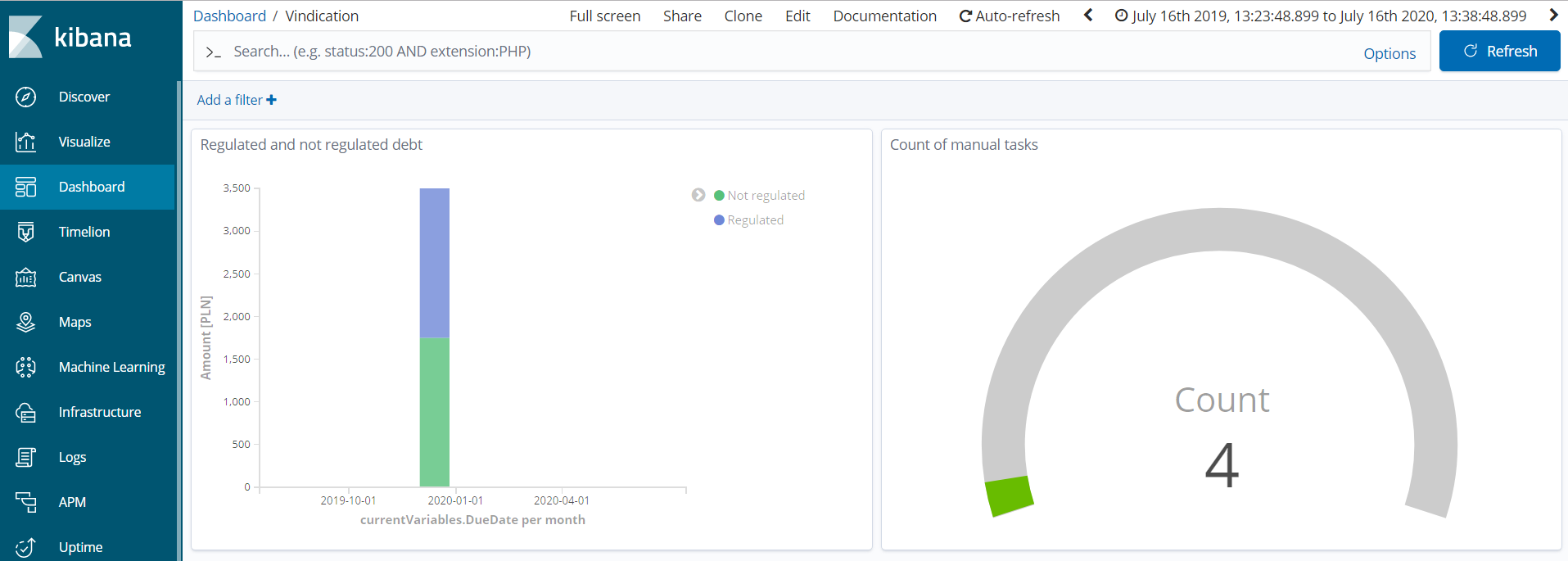The height and width of the screenshot is (561, 1568).
Task: Open the Auto-refresh interval dropdown
Action: tap(1009, 16)
